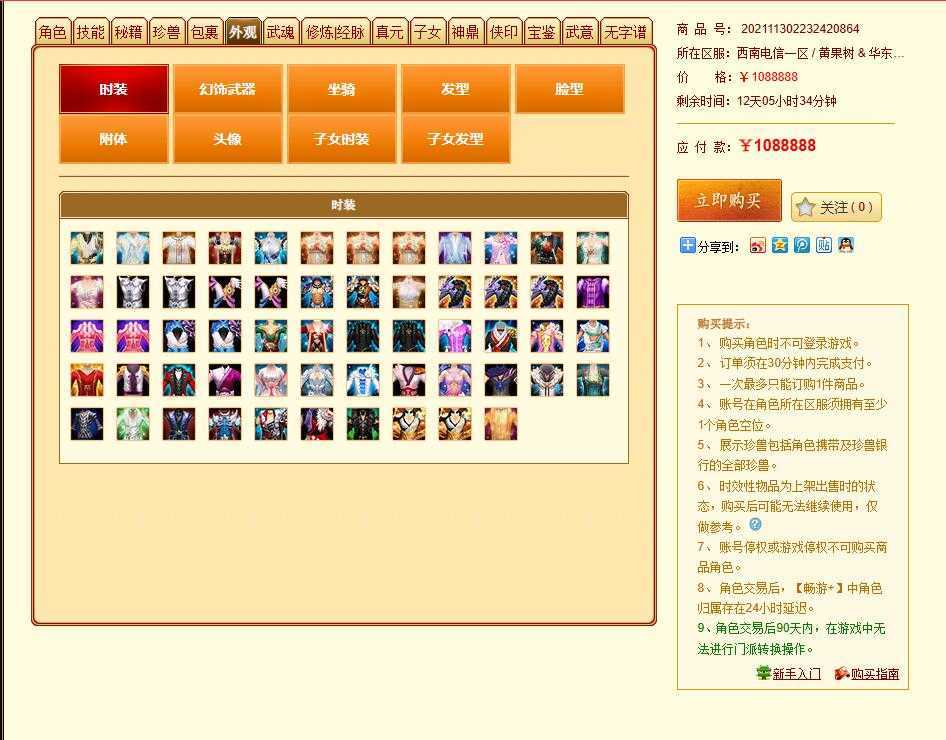The image size is (946, 740).
Task: Click the 购买提示 heading
Action: 724,324
